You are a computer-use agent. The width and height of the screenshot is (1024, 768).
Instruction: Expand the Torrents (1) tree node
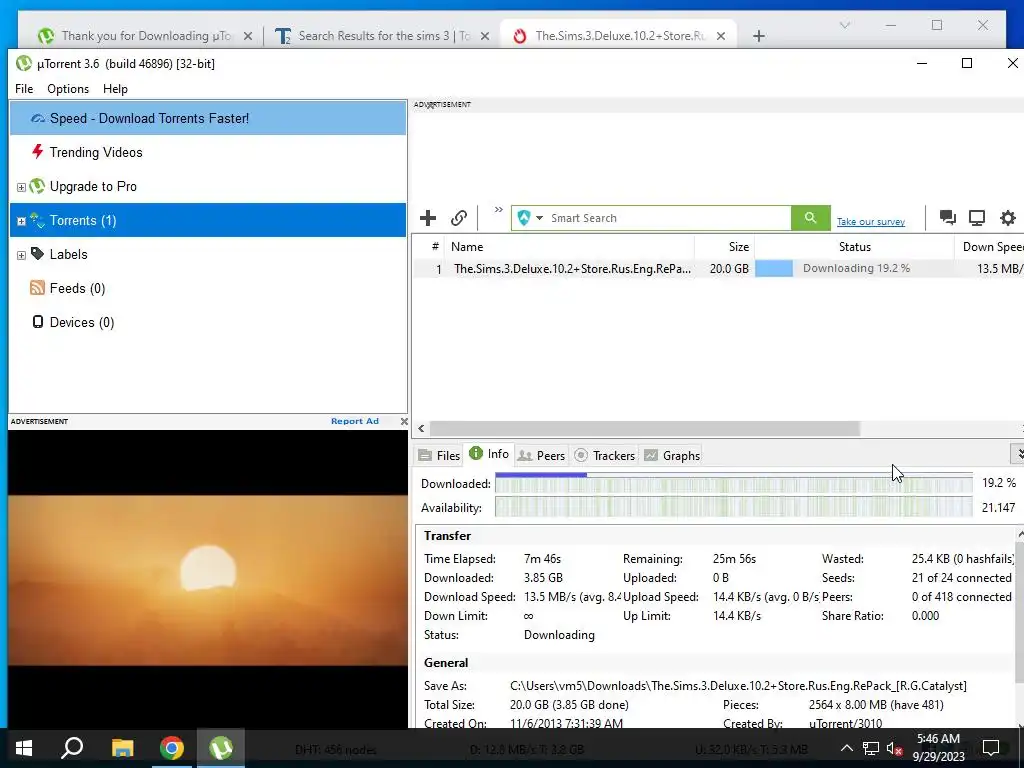[x=21, y=221]
